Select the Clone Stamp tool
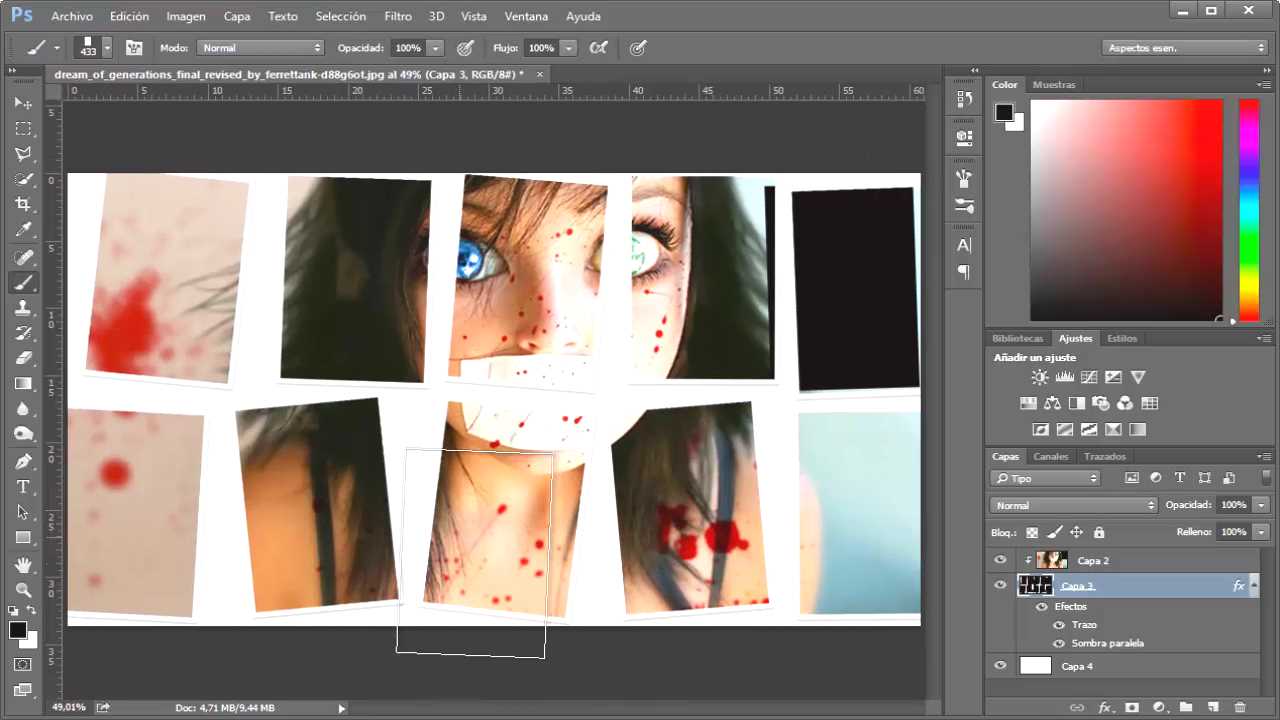 (x=23, y=308)
